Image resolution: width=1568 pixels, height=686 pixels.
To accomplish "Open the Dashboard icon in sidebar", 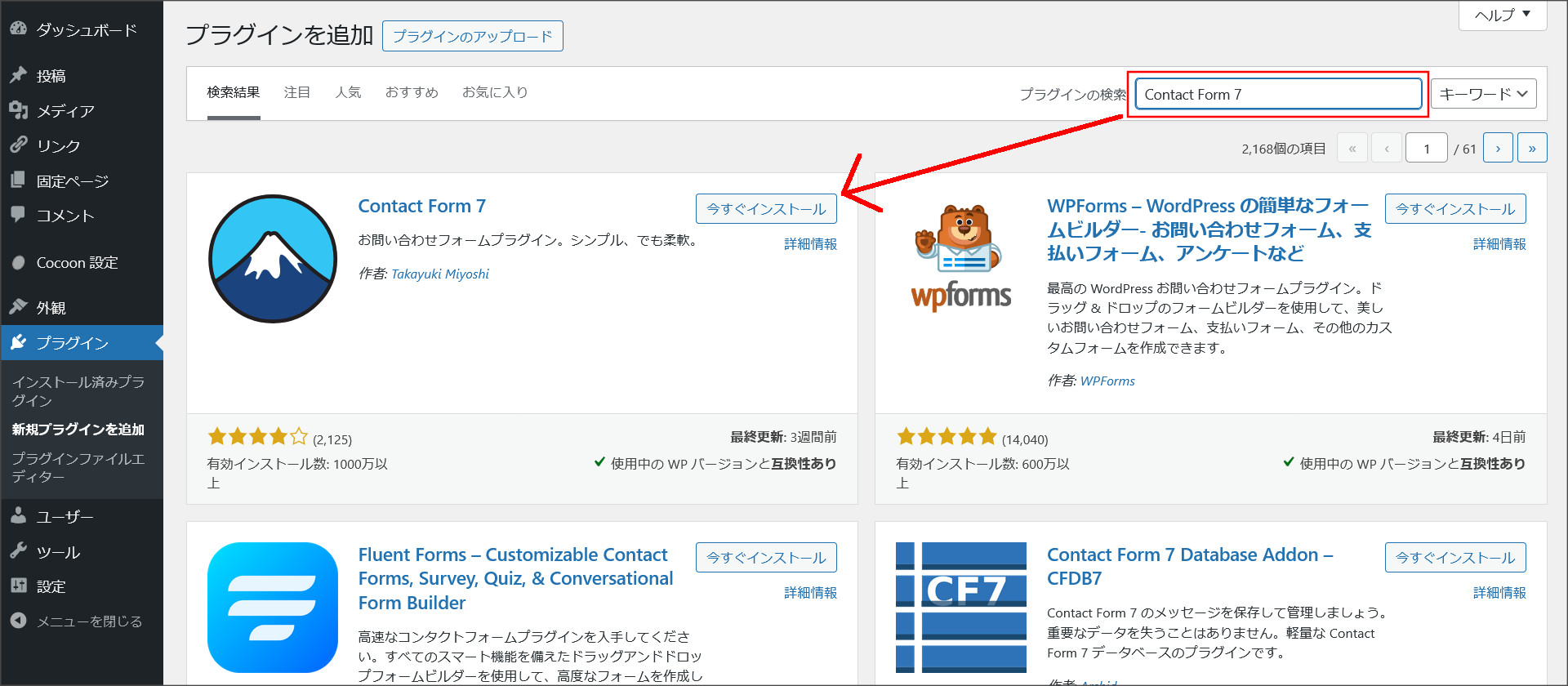I will pyautogui.click(x=19, y=29).
